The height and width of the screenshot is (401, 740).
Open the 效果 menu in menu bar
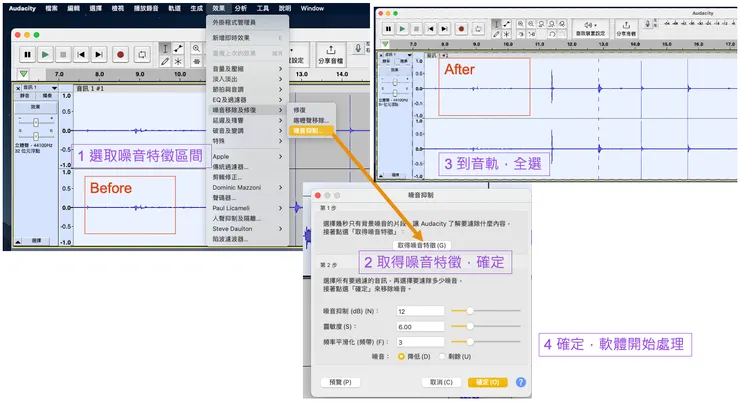tap(219, 8)
